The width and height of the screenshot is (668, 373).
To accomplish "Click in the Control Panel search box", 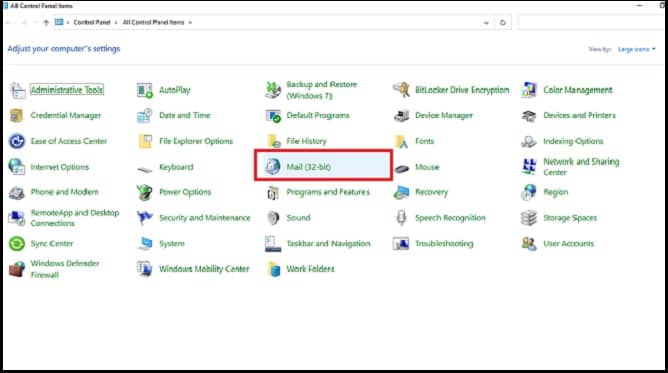I will point(592,23).
